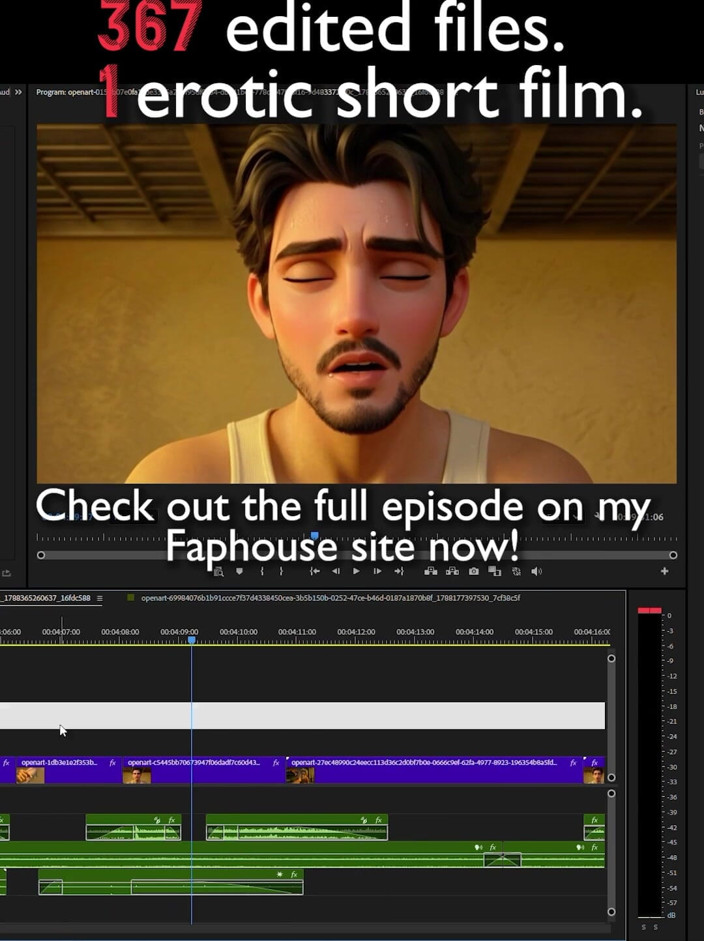The height and width of the screenshot is (941, 704).
Task: Select the openart-27ec48990c24eecc video clip
Action: click(x=434, y=770)
